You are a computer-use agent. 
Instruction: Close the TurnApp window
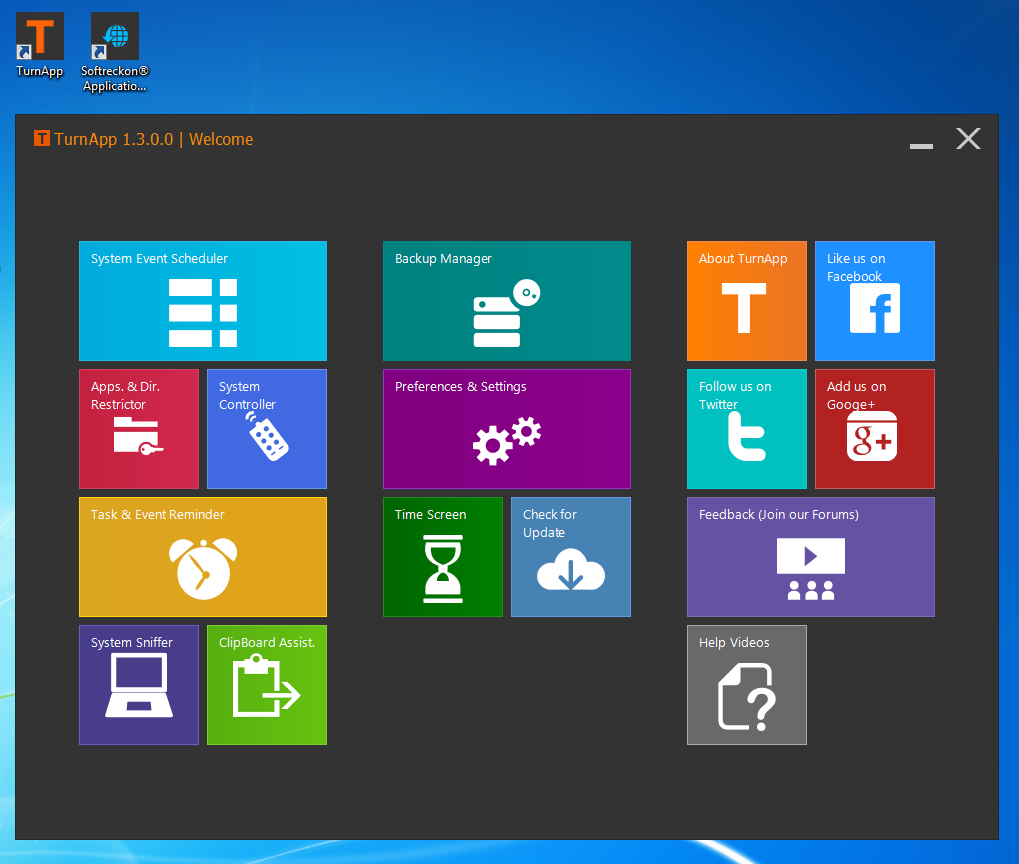(968, 138)
